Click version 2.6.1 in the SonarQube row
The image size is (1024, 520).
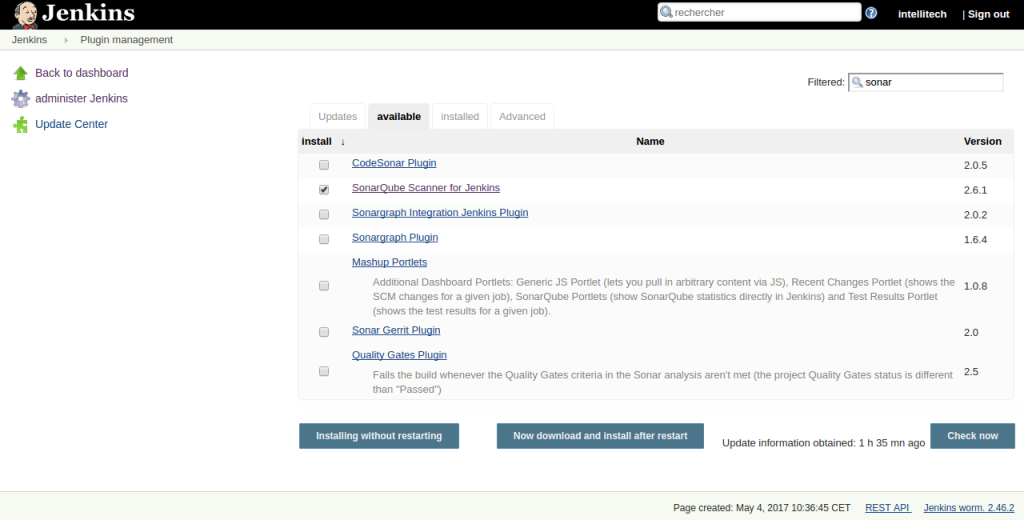click(x=975, y=190)
